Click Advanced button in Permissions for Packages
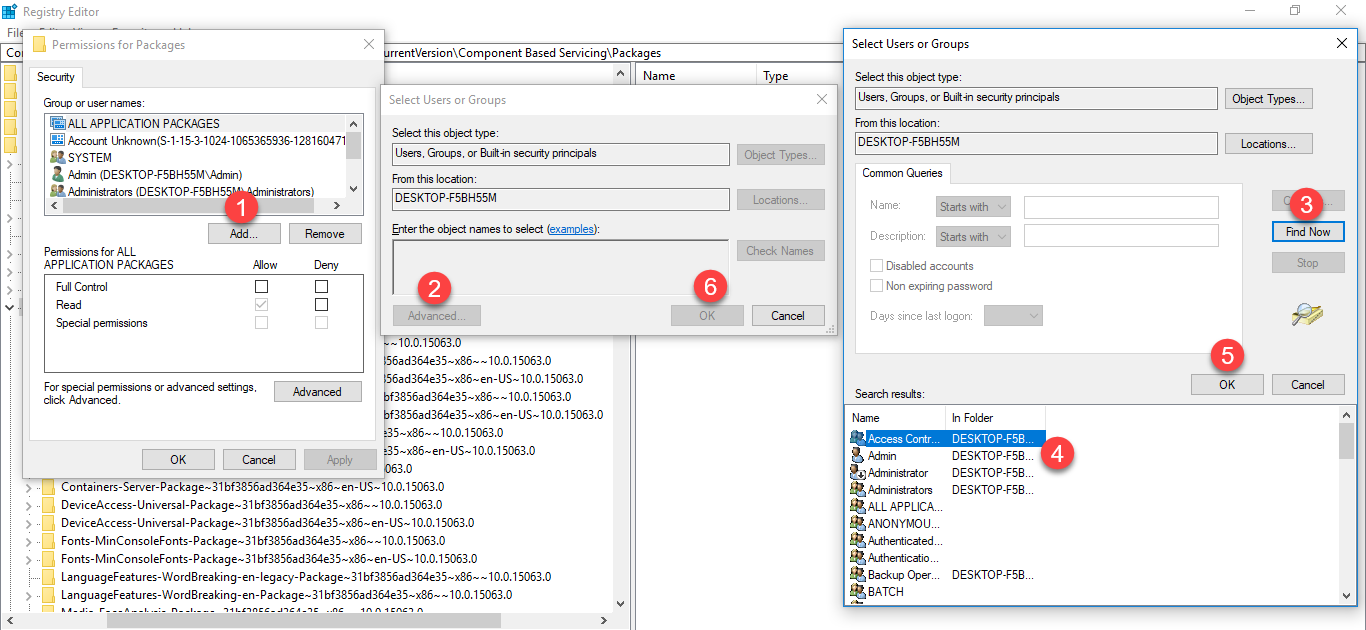The image size is (1366, 630). click(318, 392)
